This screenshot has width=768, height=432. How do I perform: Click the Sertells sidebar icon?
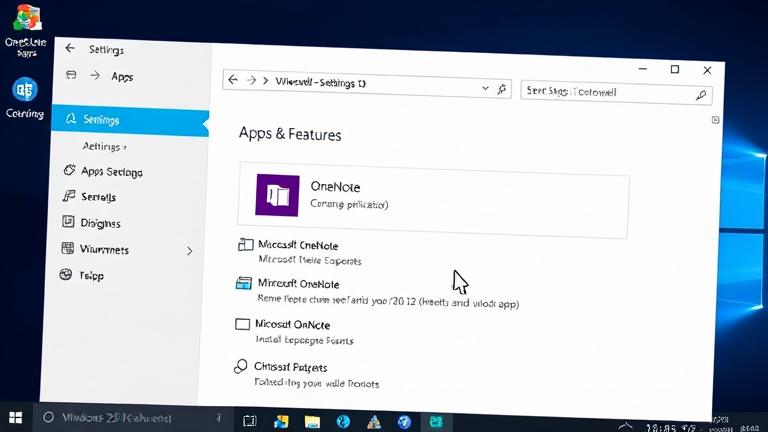click(x=69, y=196)
